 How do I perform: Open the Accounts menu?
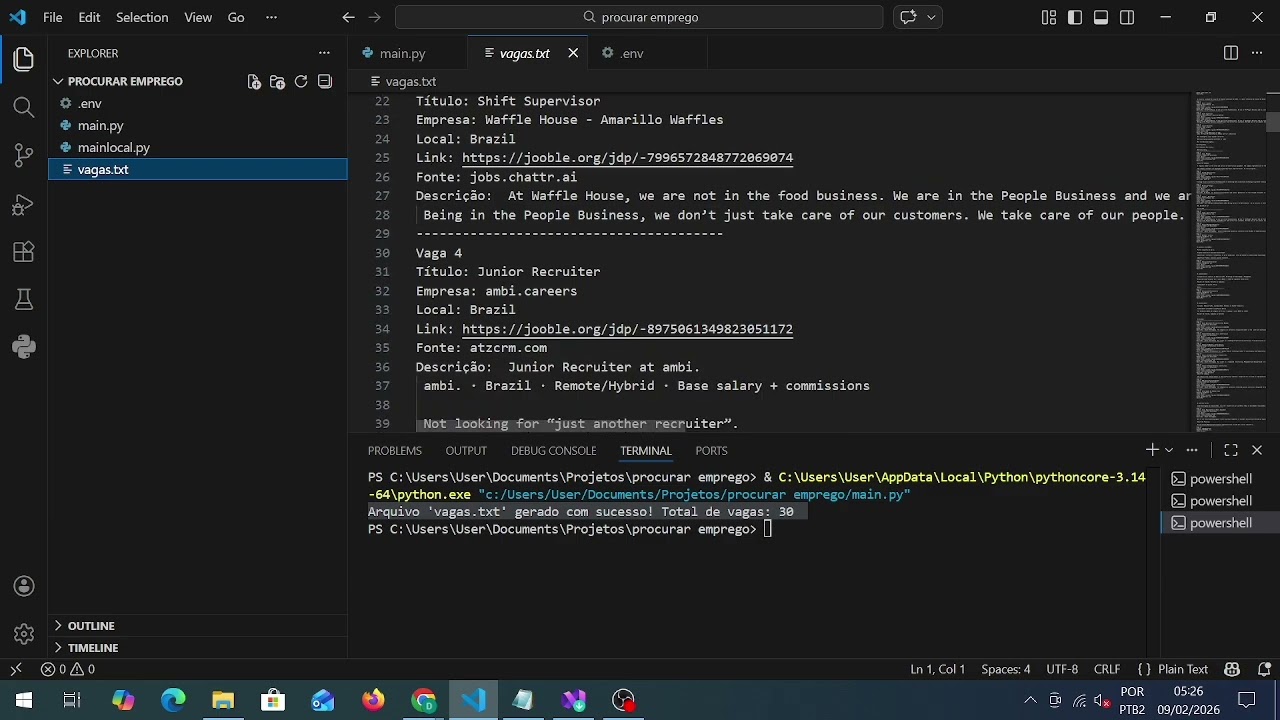[x=24, y=587]
